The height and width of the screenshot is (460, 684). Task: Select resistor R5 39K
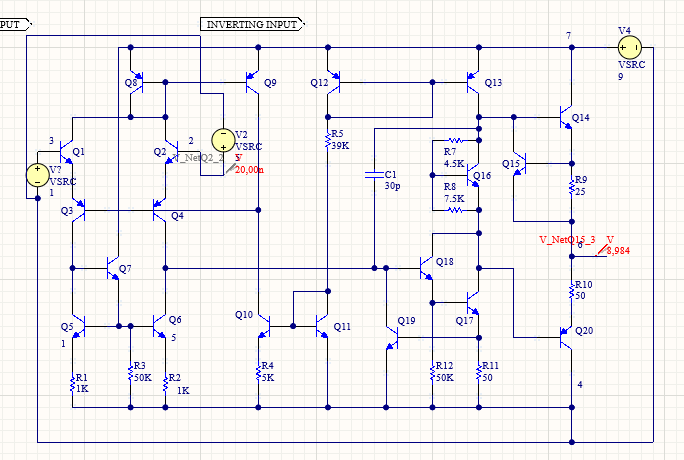328,140
